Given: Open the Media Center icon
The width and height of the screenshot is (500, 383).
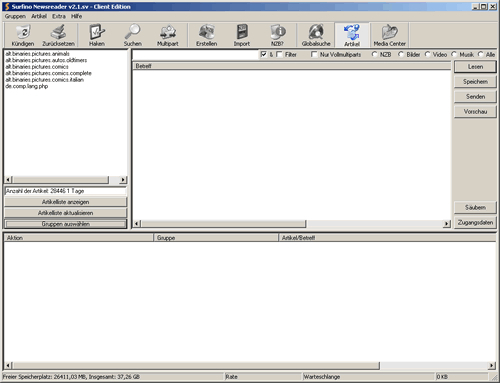Looking at the screenshot, I should coord(390,35).
